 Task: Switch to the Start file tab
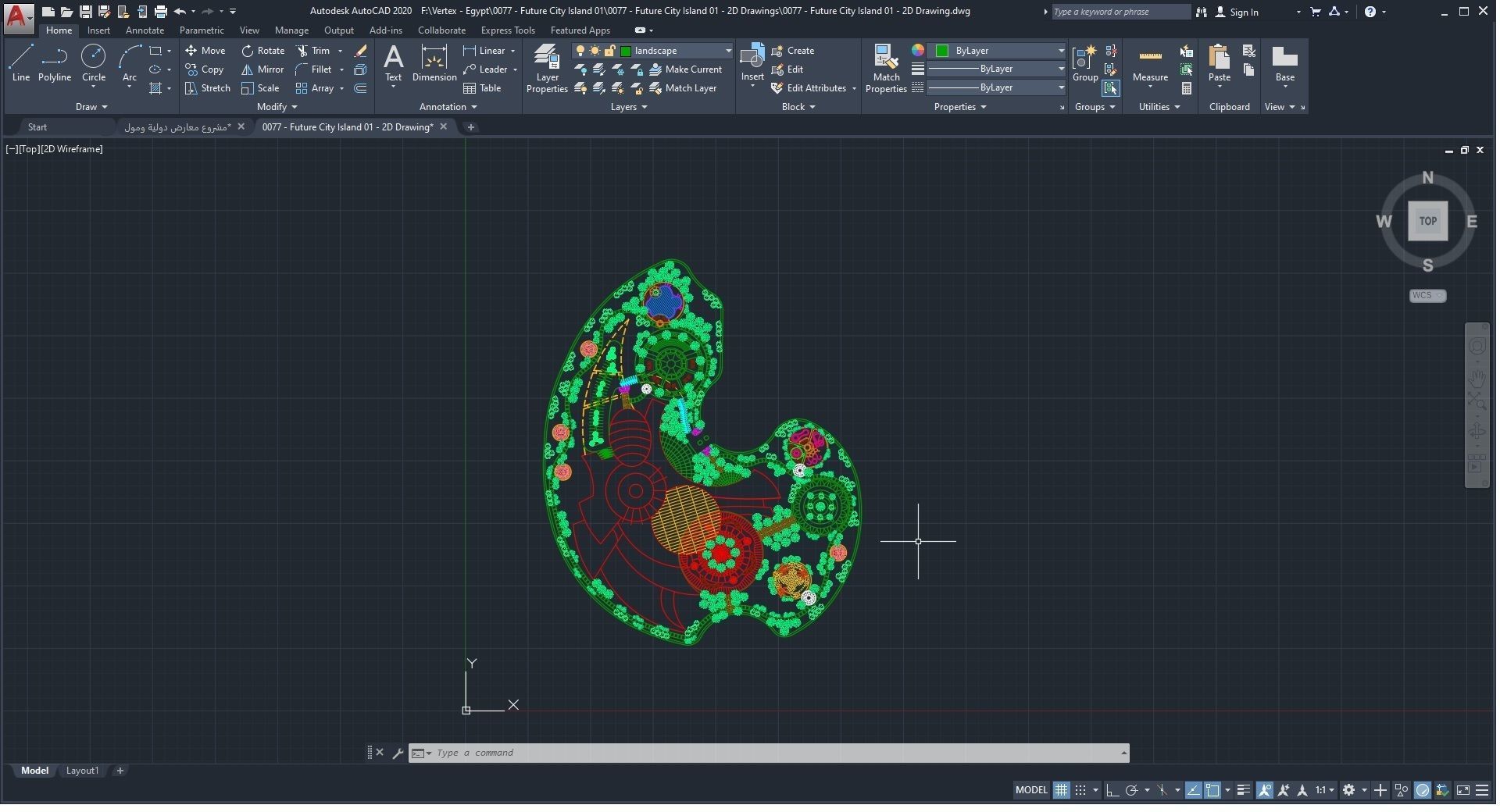tap(37, 126)
